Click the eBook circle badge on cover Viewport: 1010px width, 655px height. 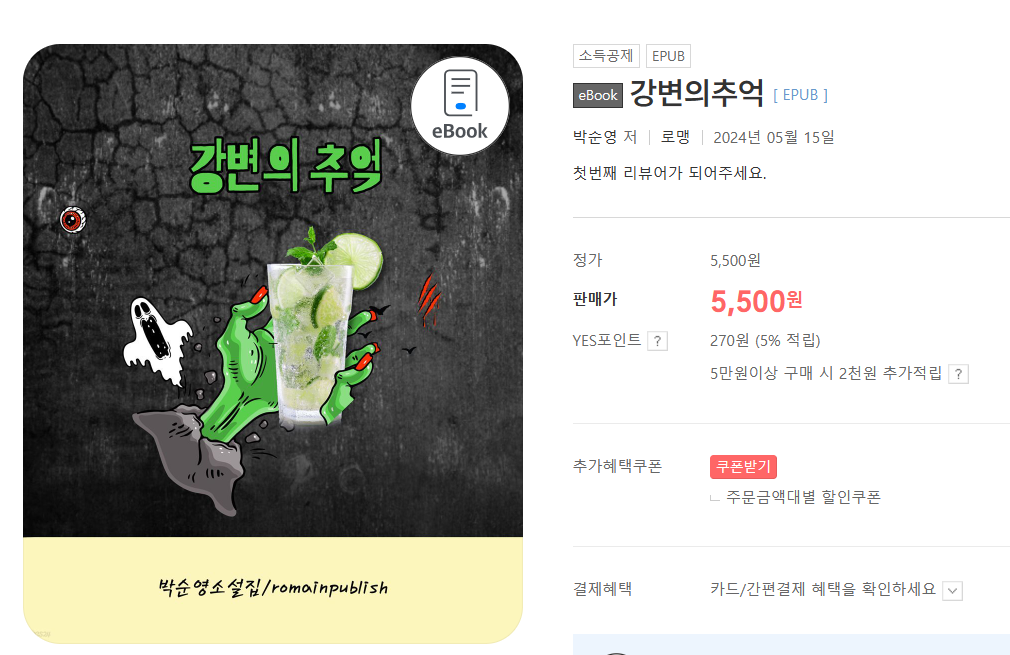pos(460,106)
